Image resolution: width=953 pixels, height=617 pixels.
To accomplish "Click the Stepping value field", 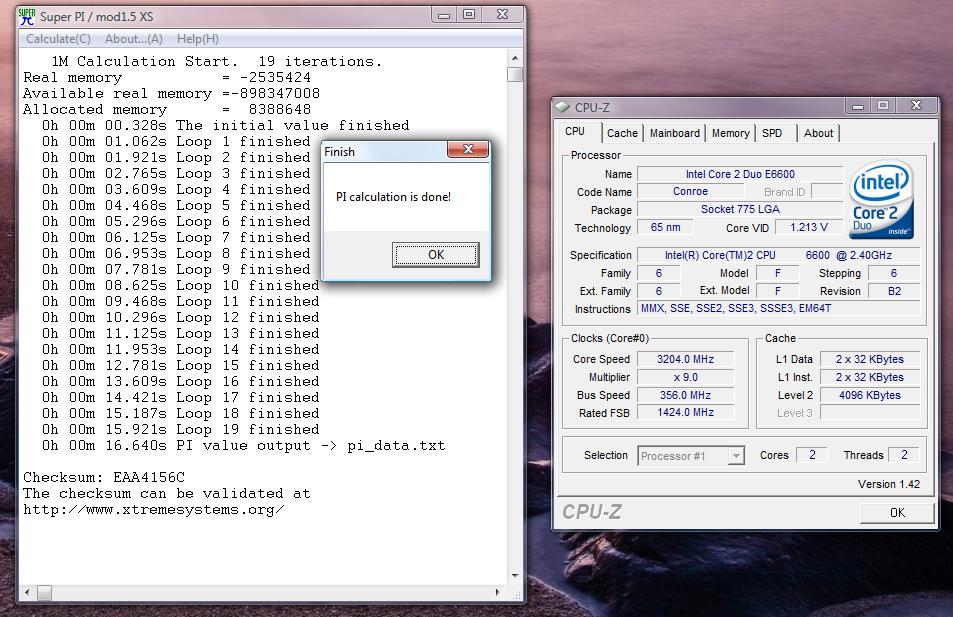I will click(893, 274).
